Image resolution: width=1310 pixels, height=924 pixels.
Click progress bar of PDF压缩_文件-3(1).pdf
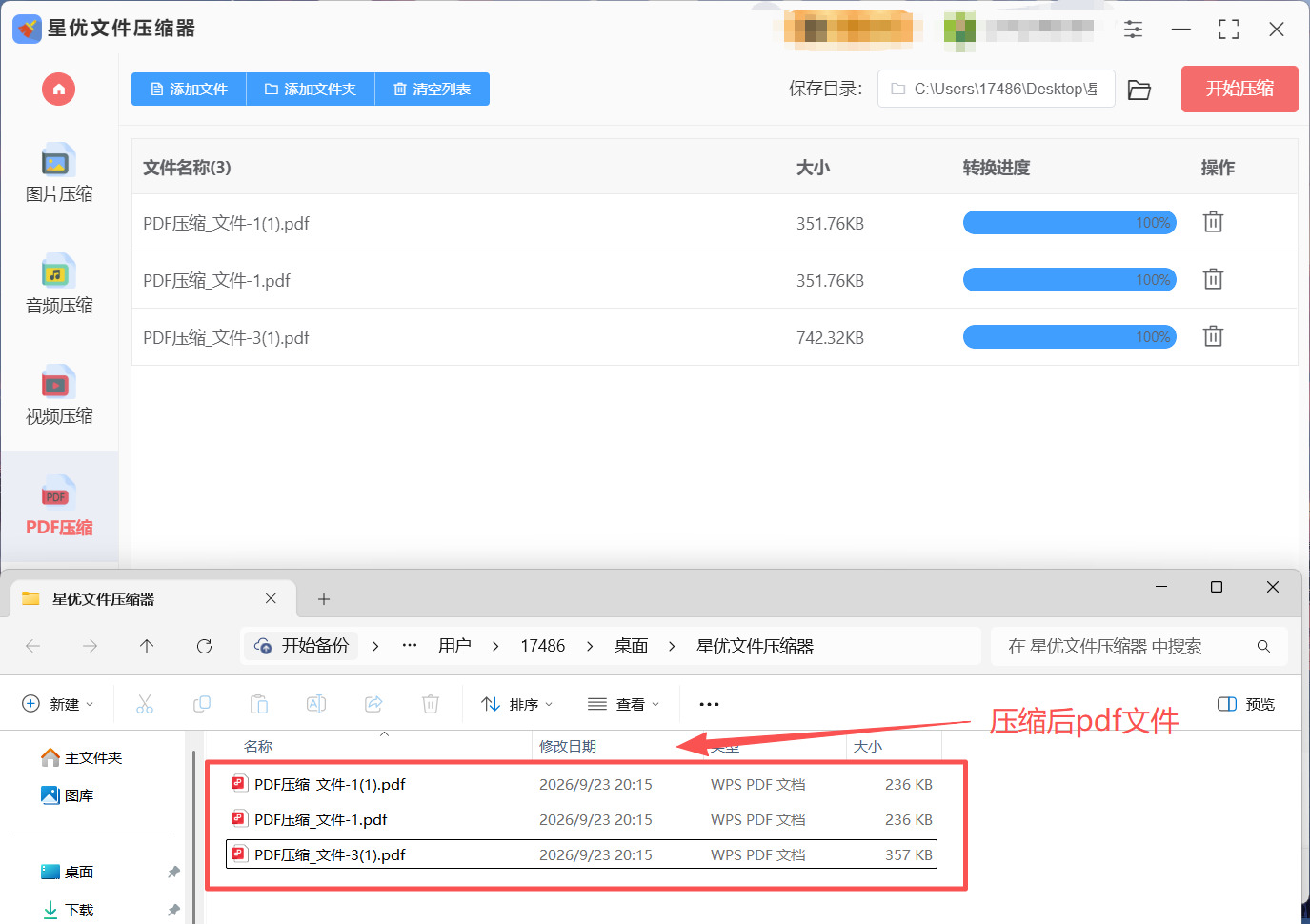(1070, 337)
